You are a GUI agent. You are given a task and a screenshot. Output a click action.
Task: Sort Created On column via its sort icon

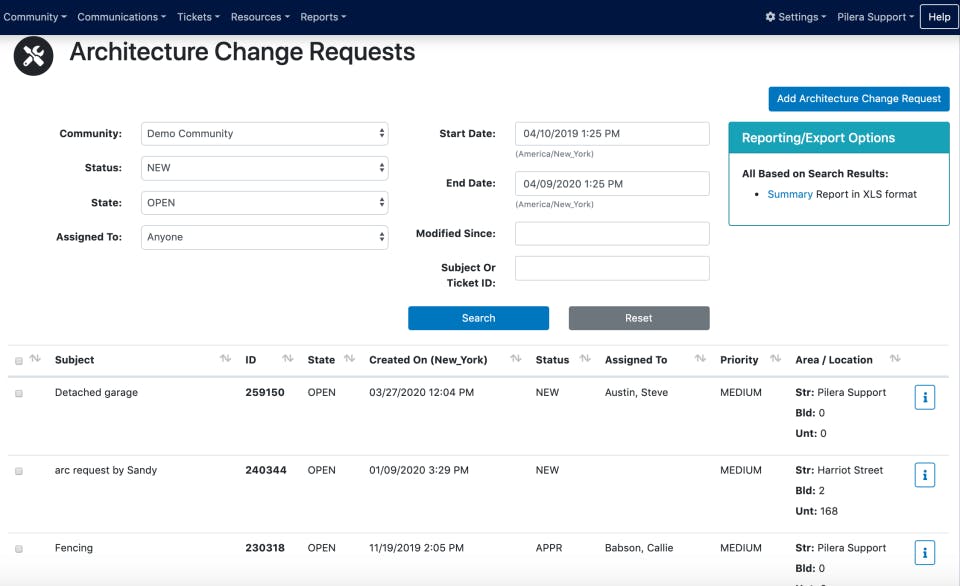point(514,360)
